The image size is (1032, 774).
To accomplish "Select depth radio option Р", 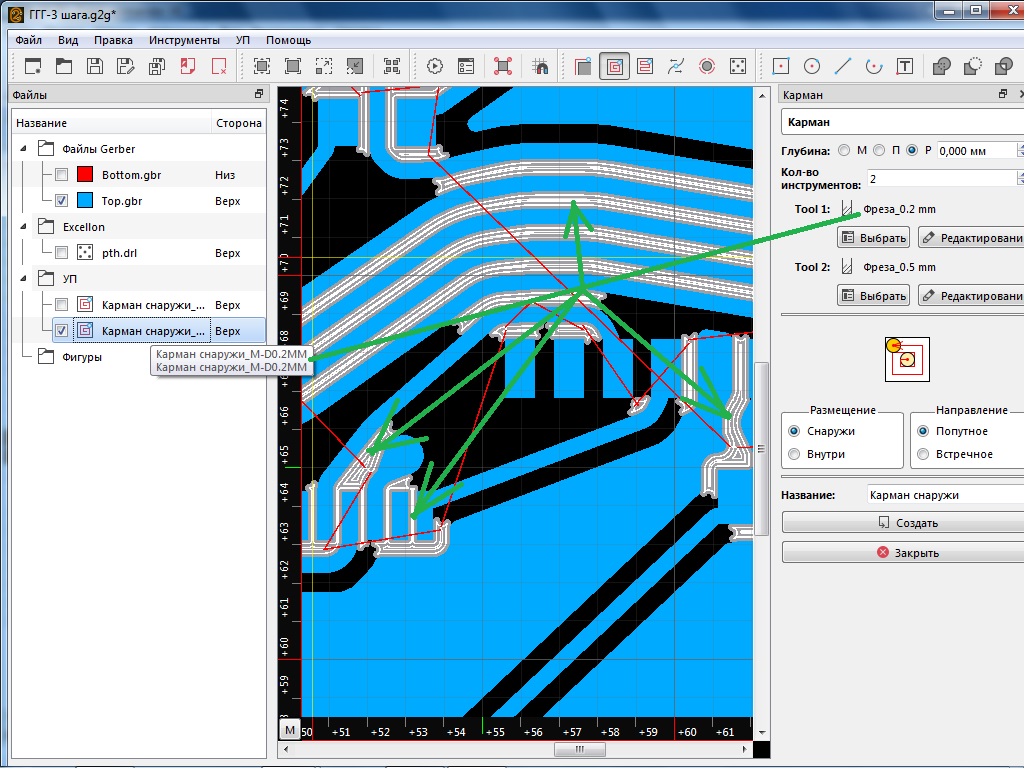I will (x=912, y=151).
